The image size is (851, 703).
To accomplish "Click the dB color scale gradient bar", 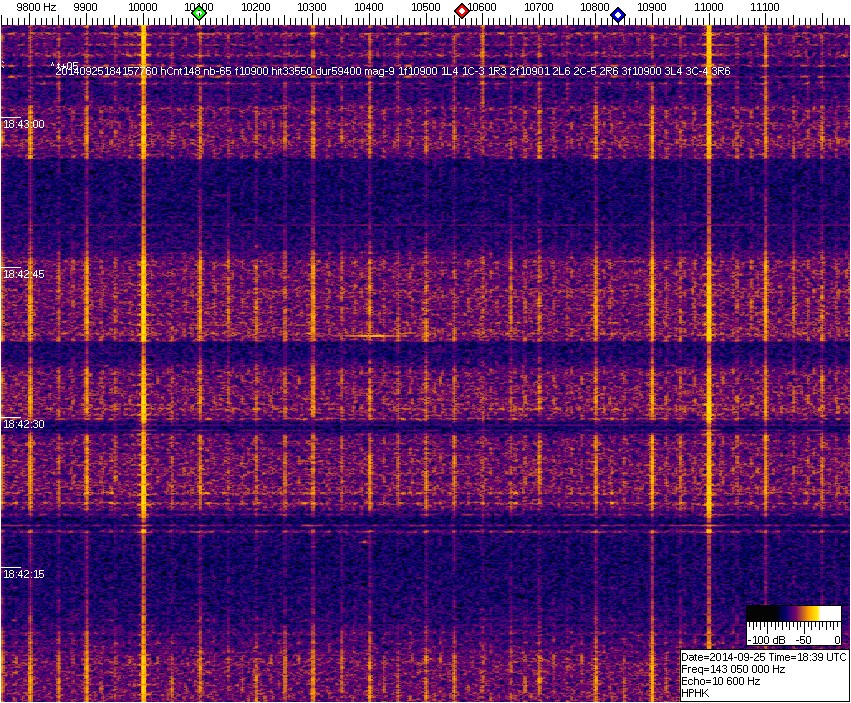I will point(796,614).
